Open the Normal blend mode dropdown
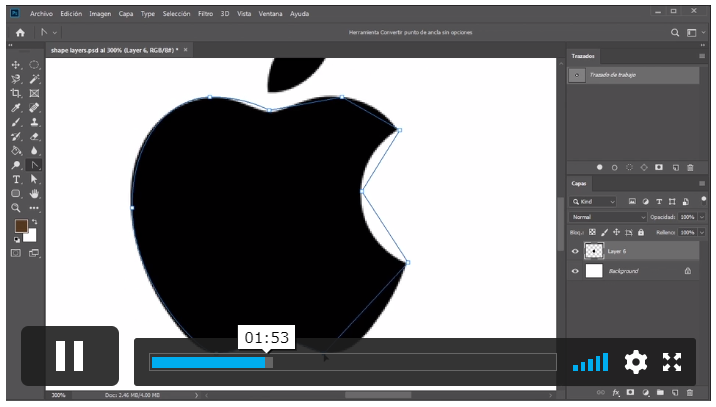 coord(608,217)
